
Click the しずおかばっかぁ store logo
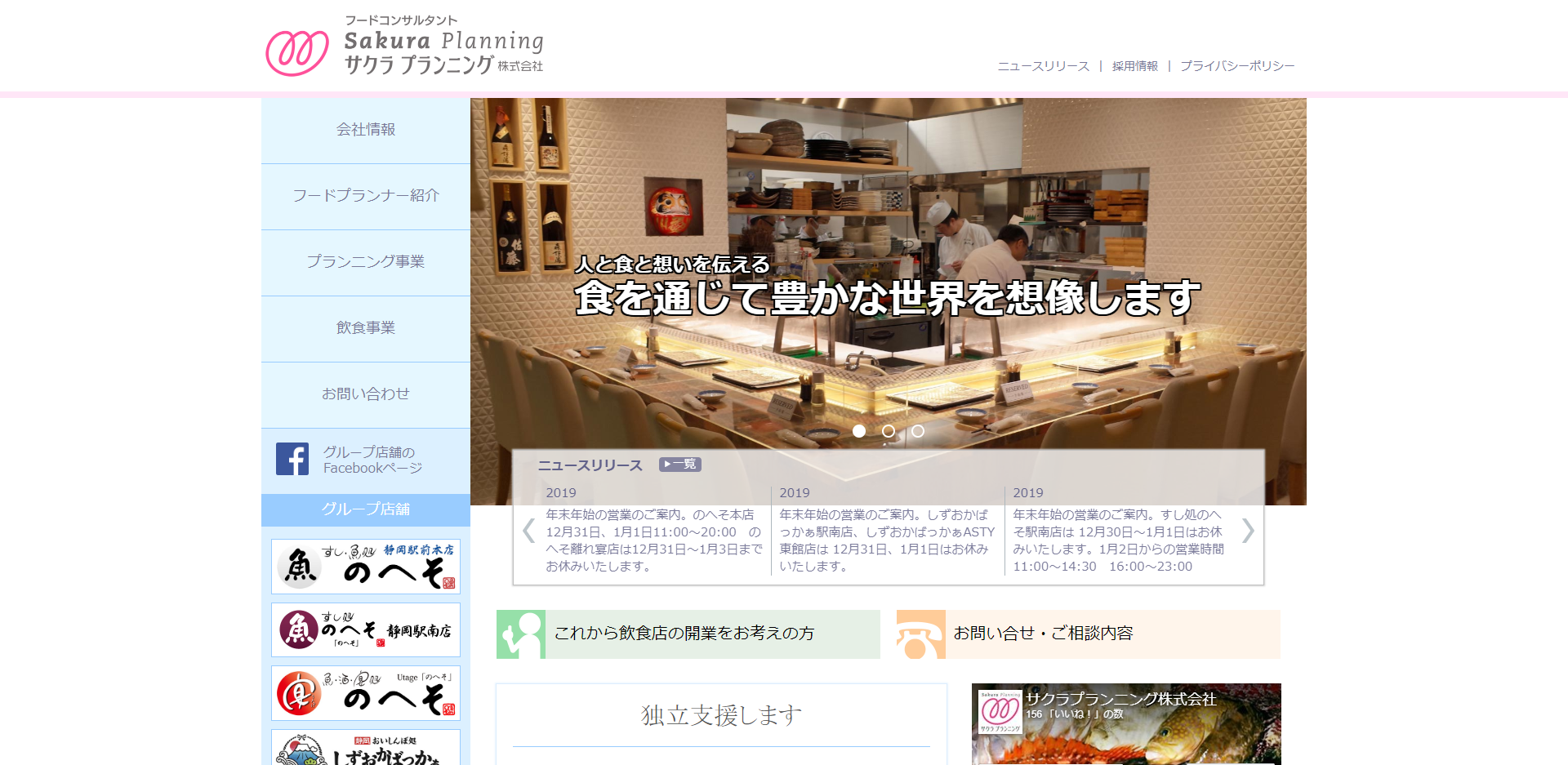(x=365, y=747)
